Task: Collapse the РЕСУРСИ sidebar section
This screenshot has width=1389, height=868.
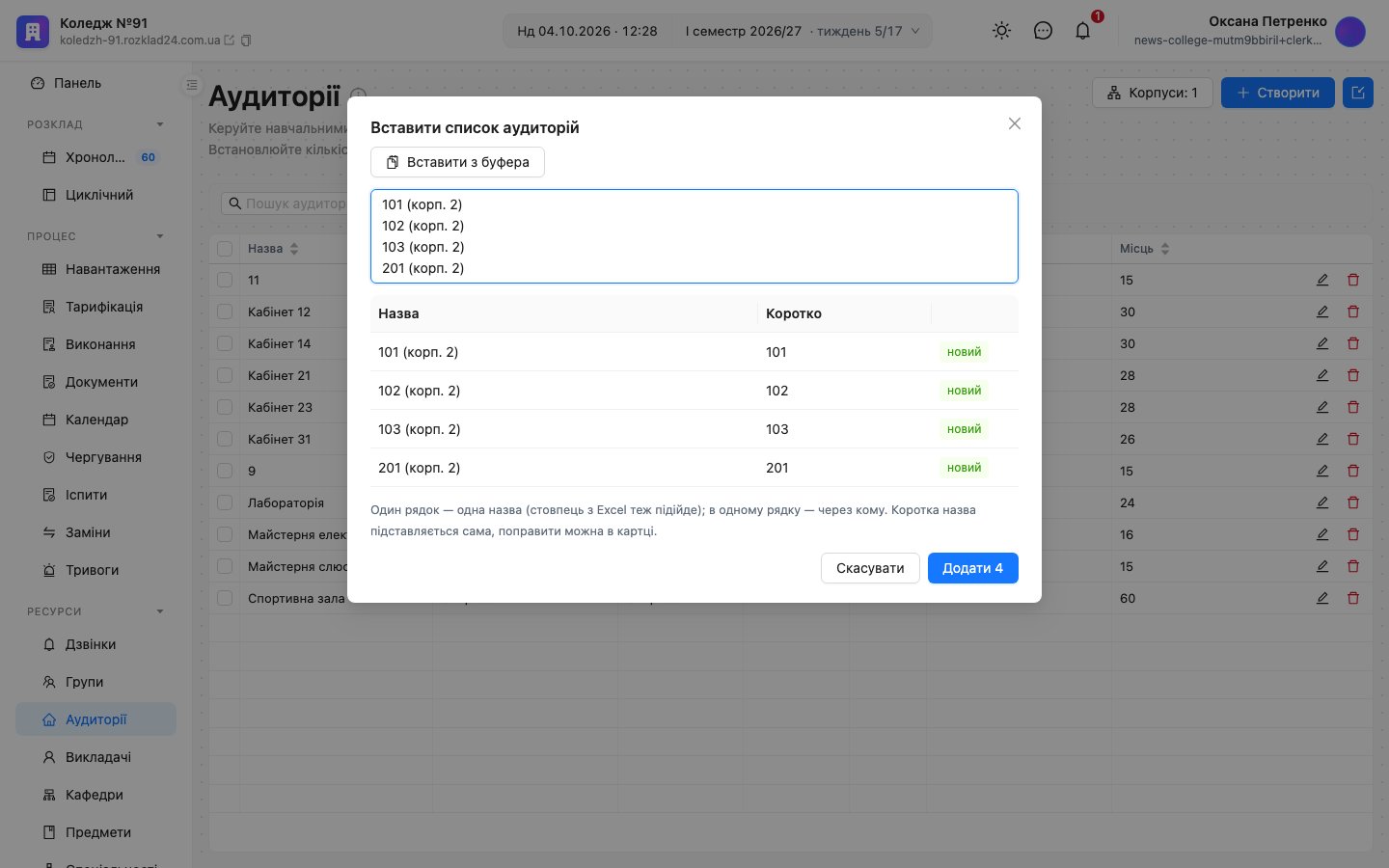Action: pos(160,611)
